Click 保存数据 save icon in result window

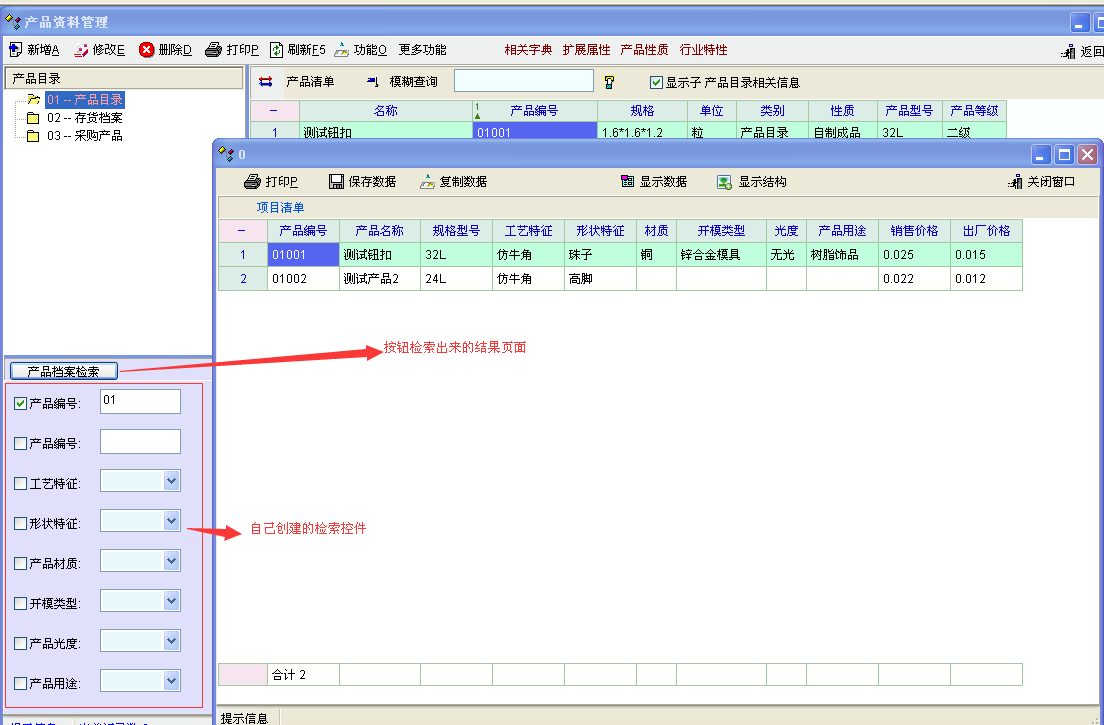(x=336, y=182)
